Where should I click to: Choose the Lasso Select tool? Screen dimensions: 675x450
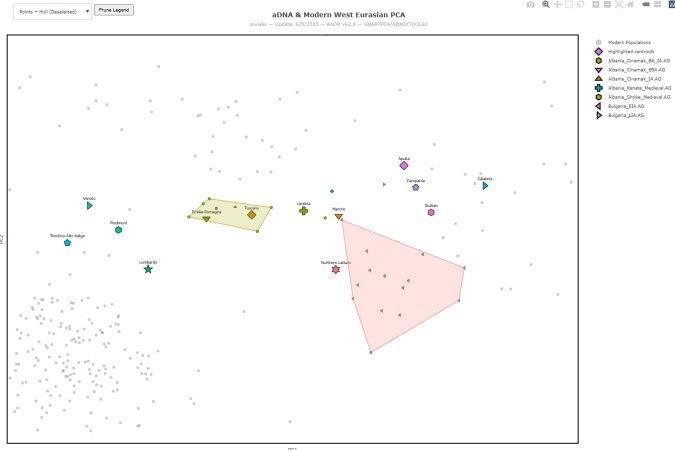pyautogui.click(x=580, y=4)
